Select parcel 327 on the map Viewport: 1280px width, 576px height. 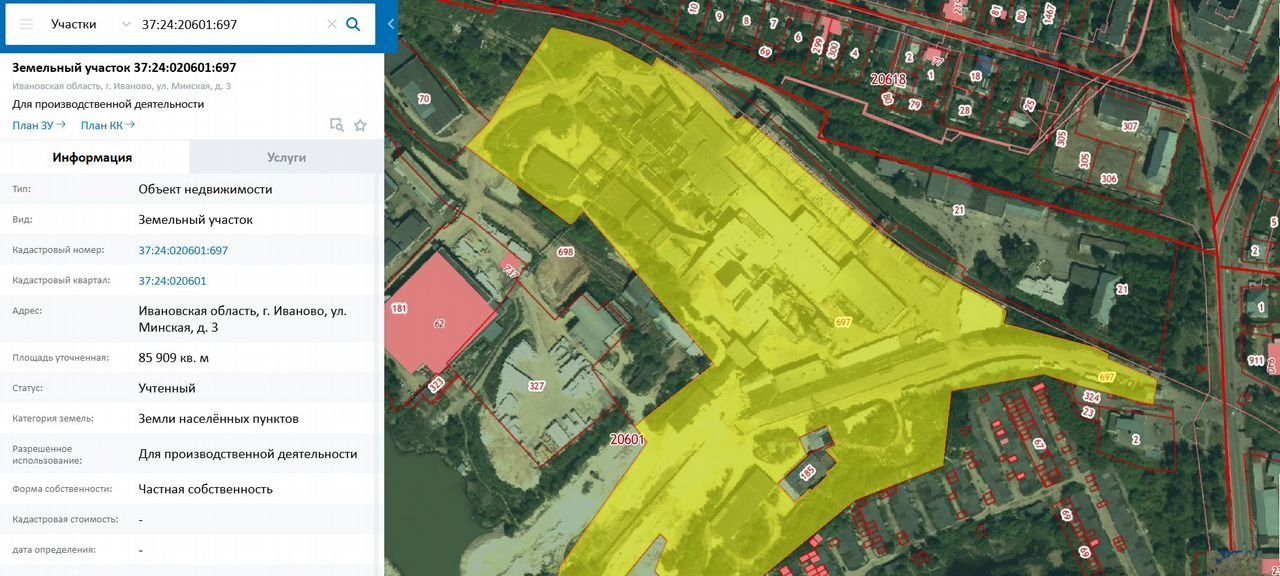[x=536, y=386]
